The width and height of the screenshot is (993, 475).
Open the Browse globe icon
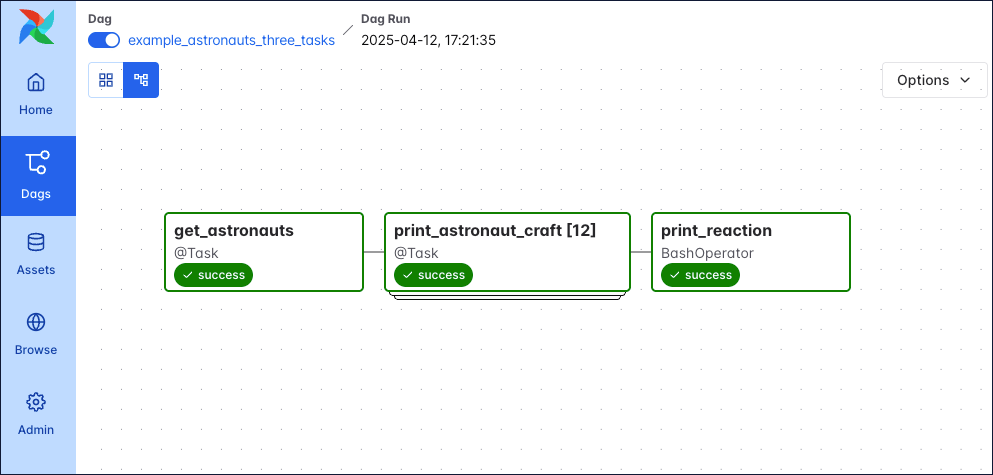pos(36,323)
